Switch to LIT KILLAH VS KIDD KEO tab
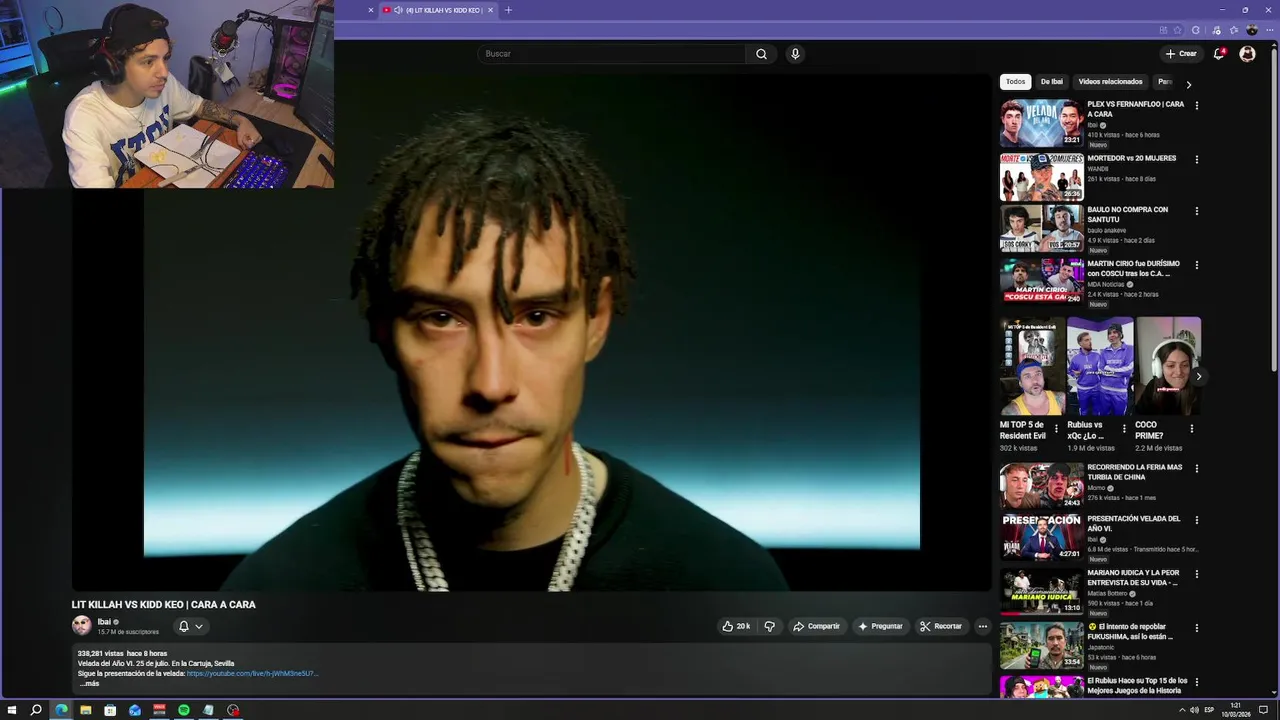The height and width of the screenshot is (720, 1280). coord(438,10)
